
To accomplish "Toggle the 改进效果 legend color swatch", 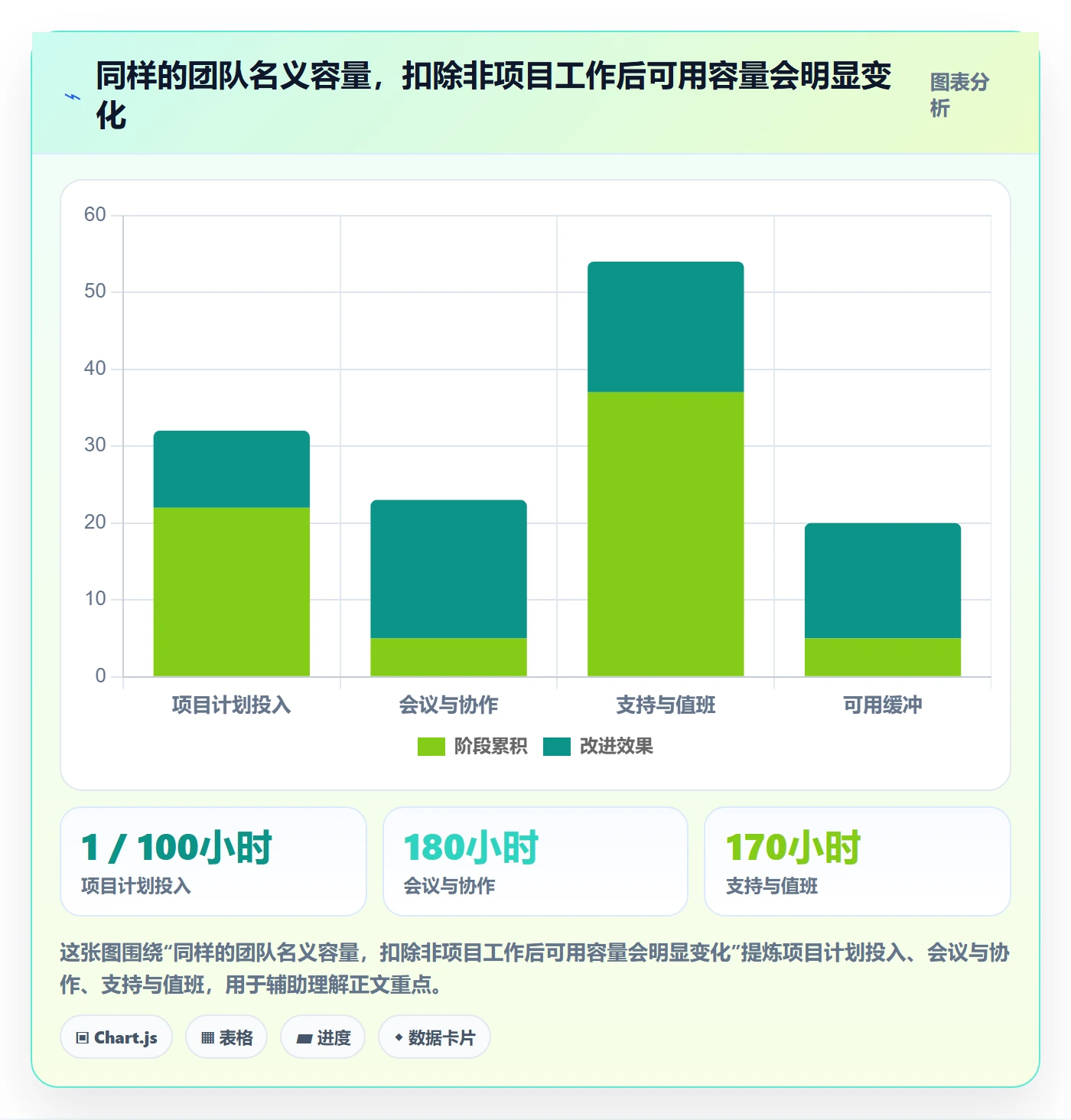I will [x=557, y=747].
